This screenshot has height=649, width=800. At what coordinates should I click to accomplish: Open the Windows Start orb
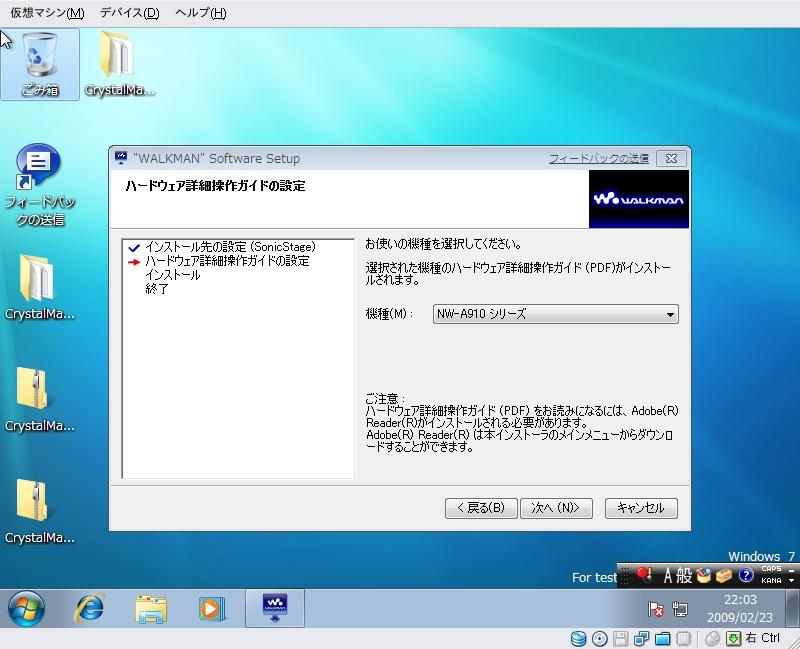click(26, 608)
